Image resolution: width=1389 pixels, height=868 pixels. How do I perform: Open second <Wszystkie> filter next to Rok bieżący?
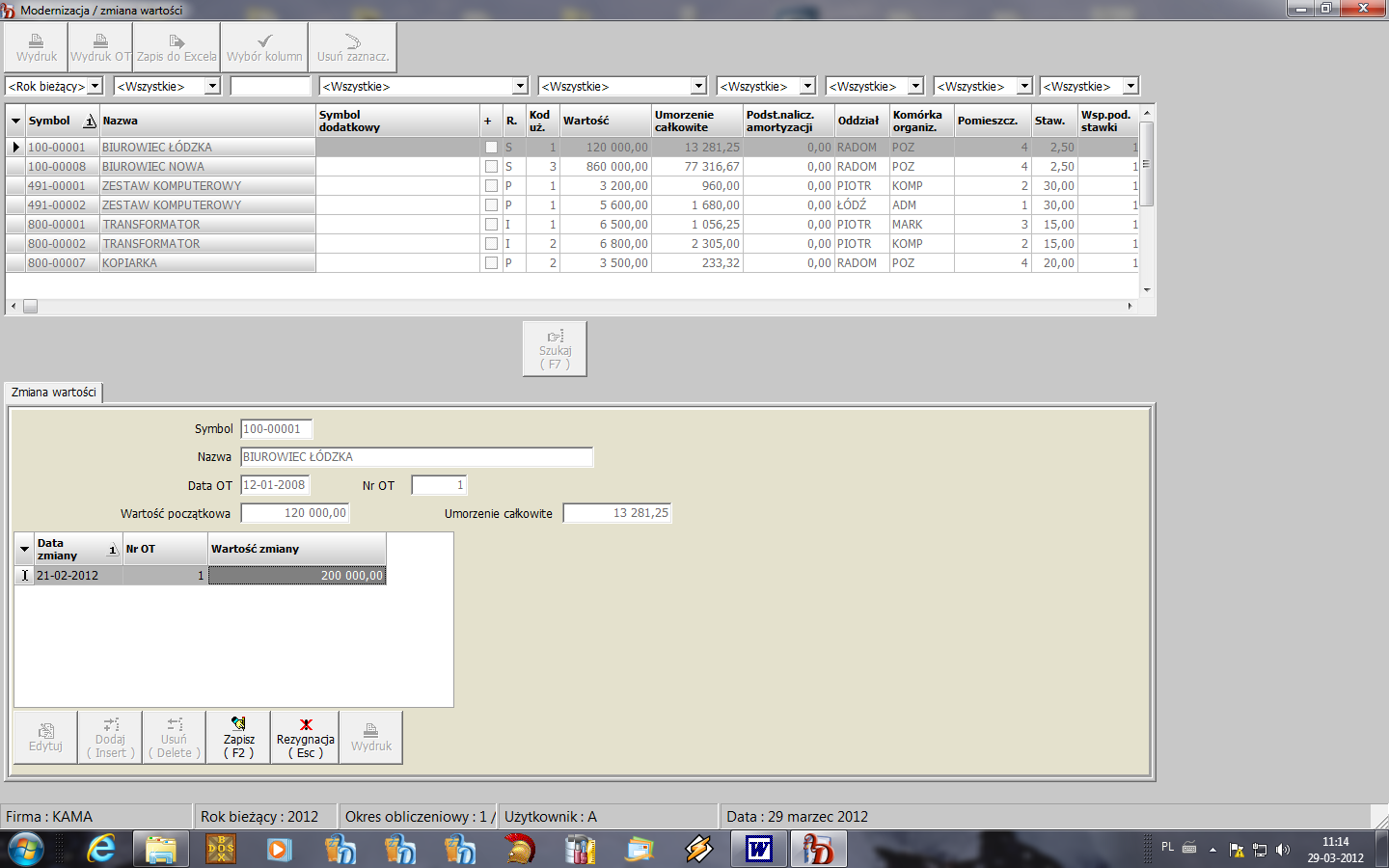213,86
